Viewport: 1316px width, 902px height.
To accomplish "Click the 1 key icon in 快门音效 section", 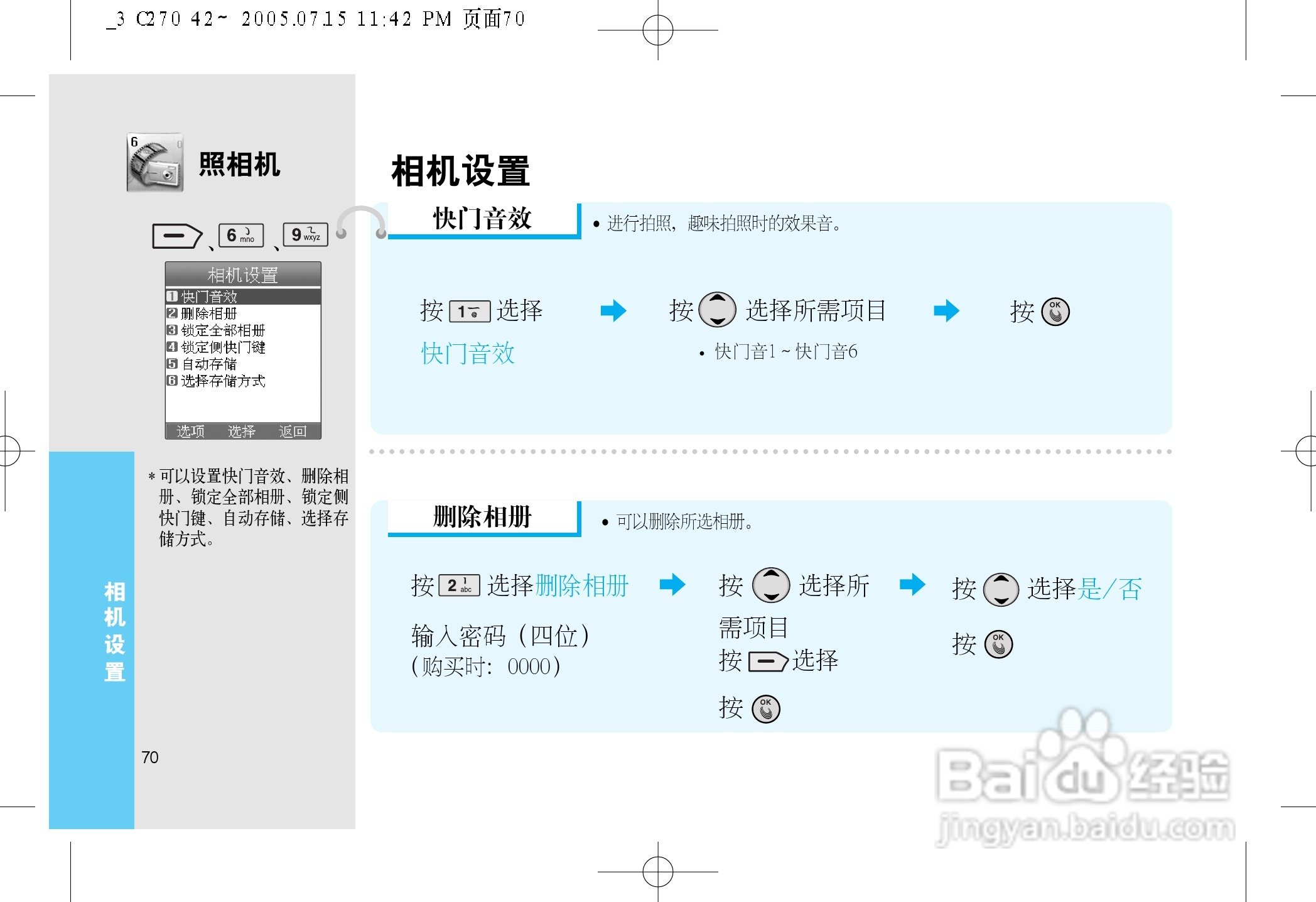I will click(470, 312).
